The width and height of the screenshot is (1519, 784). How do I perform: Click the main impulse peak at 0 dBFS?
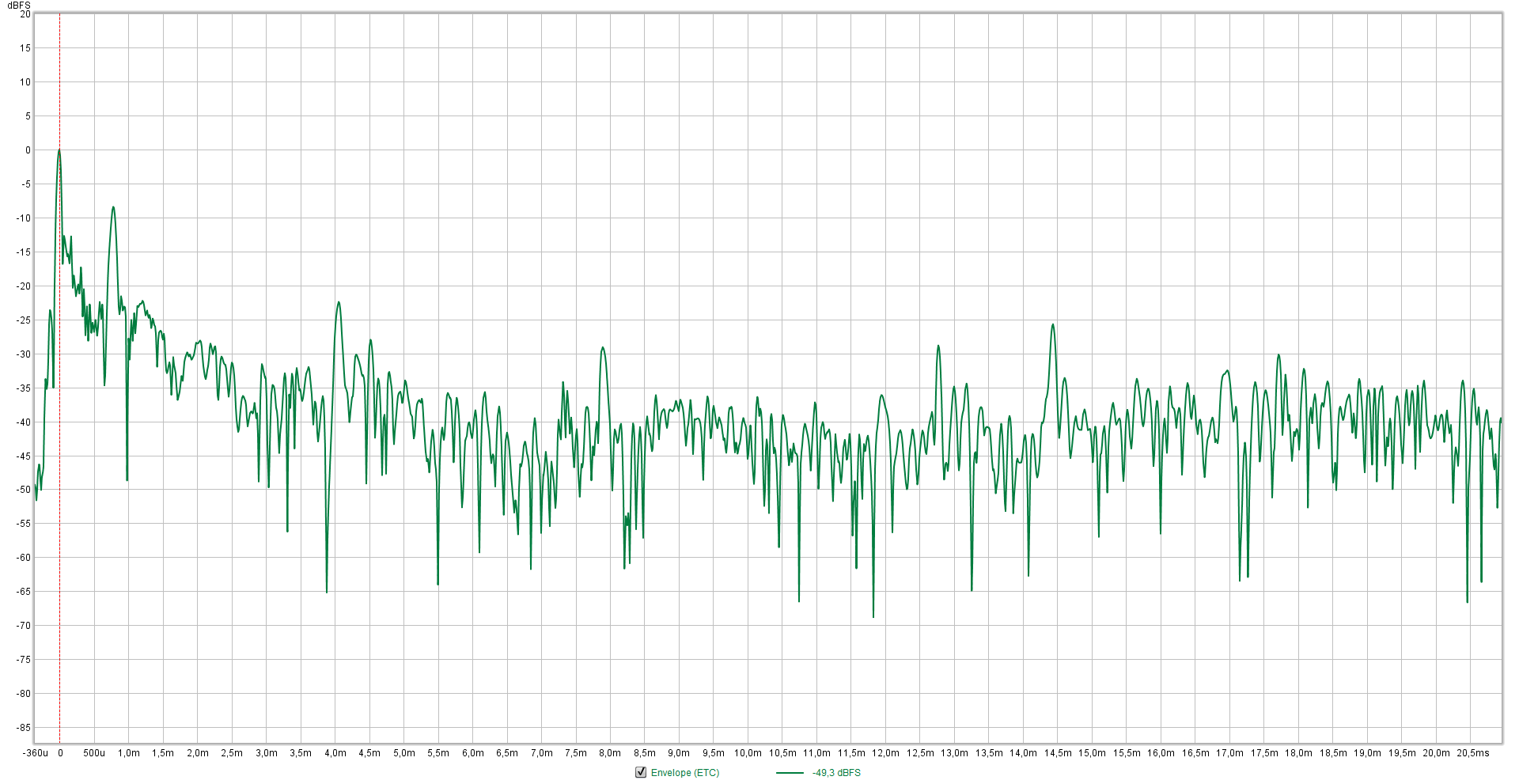(59, 150)
